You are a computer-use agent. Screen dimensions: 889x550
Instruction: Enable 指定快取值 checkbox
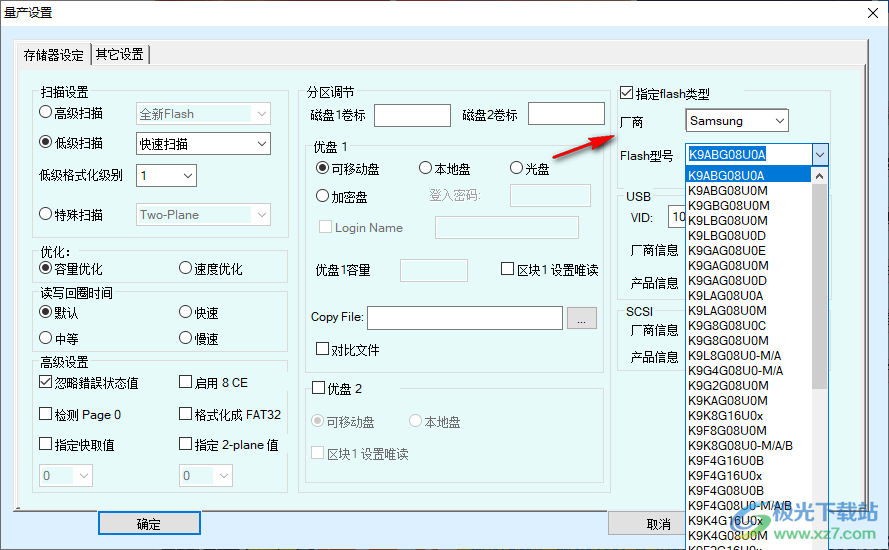(45, 444)
